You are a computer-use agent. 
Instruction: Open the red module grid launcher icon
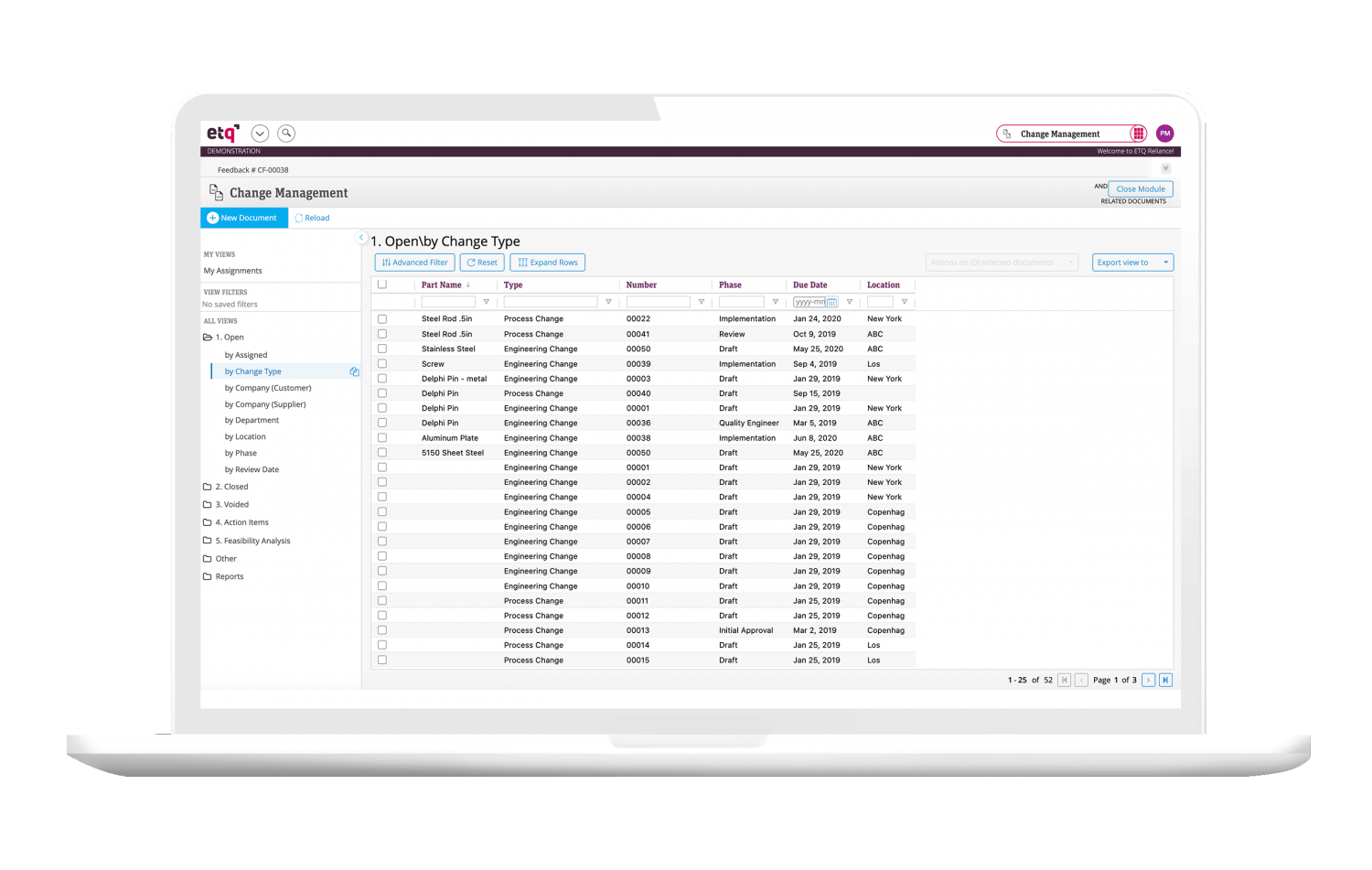tap(1138, 134)
